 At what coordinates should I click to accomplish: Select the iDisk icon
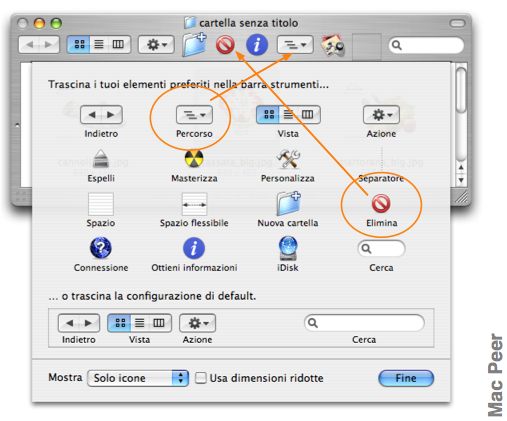(288, 248)
